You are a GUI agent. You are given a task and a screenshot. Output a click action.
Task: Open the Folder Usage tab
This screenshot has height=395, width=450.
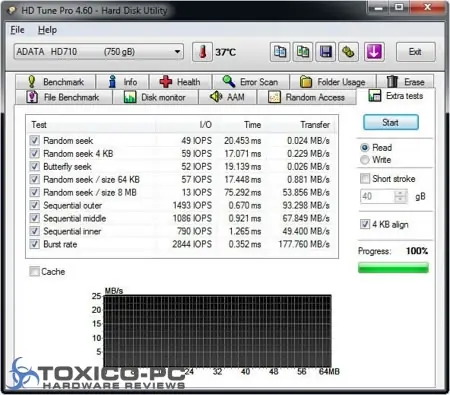click(x=333, y=82)
